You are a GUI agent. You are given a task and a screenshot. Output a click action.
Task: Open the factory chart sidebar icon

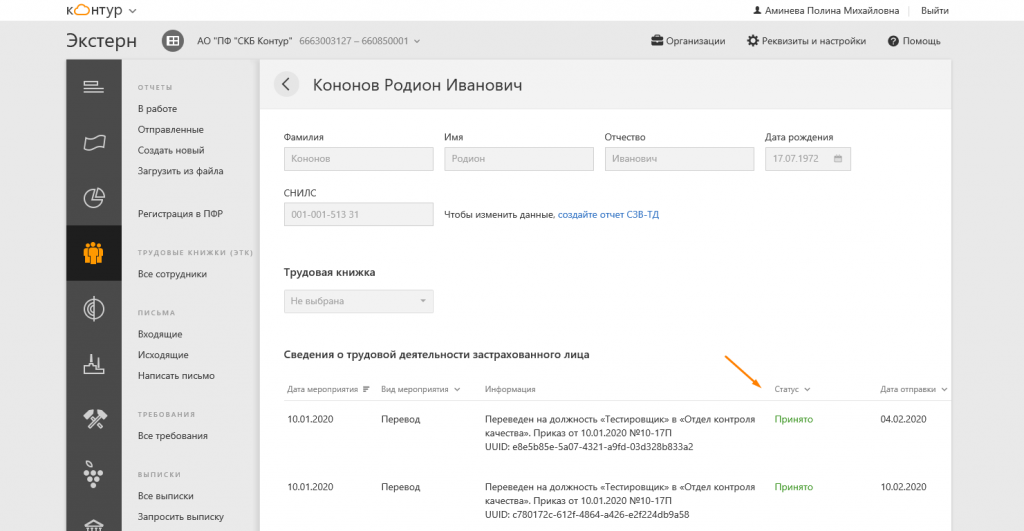(93, 364)
